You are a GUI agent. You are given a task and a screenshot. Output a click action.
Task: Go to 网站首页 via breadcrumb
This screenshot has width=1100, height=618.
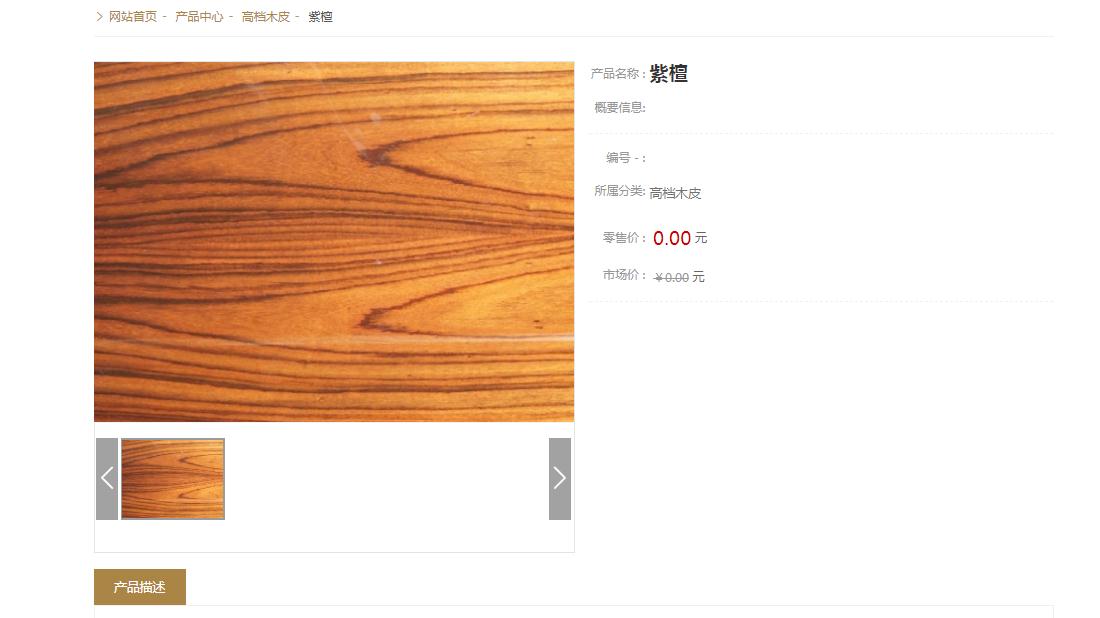point(133,16)
